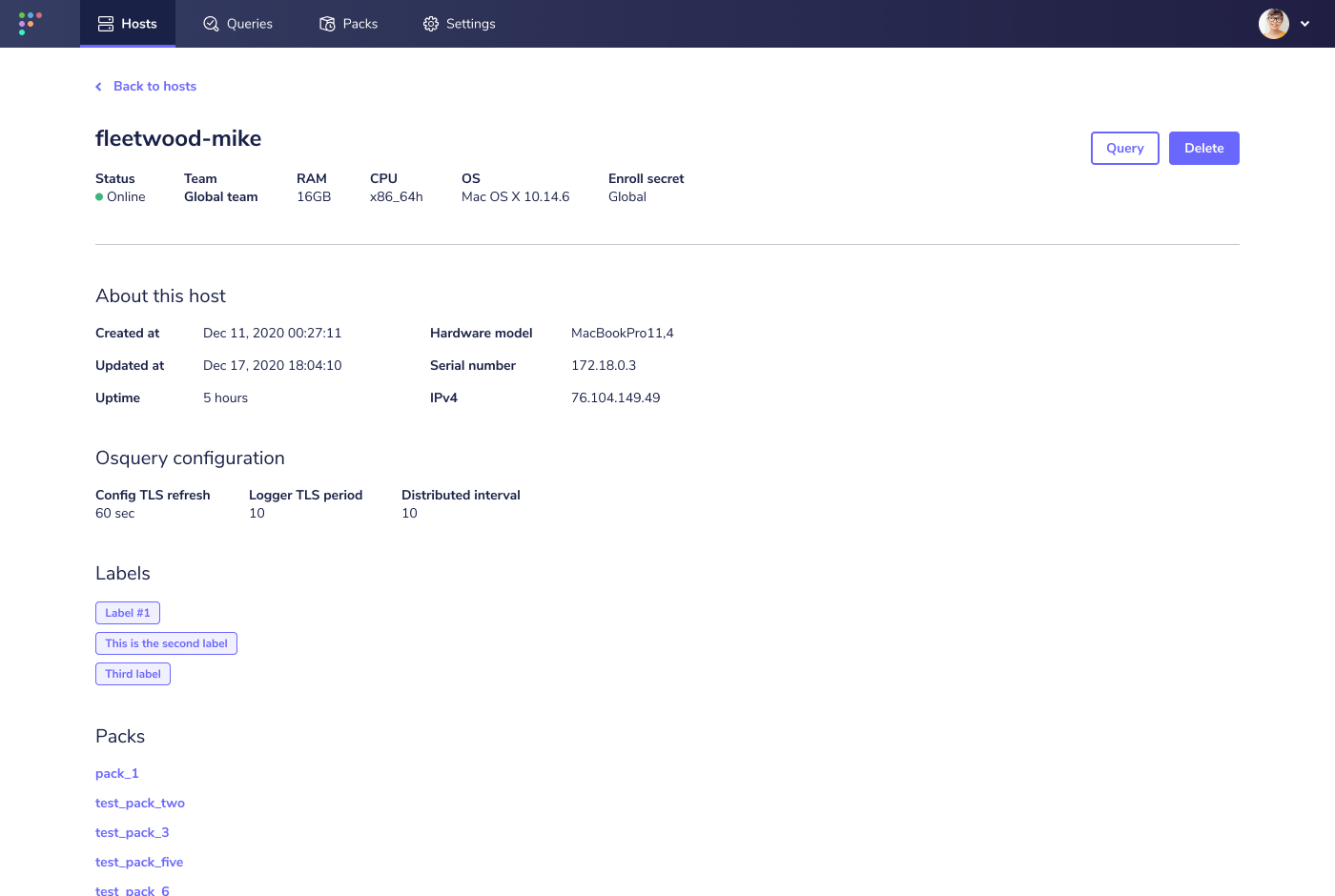Select the Label #1 tag
This screenshot has width=1335, height=896.
click(x=128, y=613)
